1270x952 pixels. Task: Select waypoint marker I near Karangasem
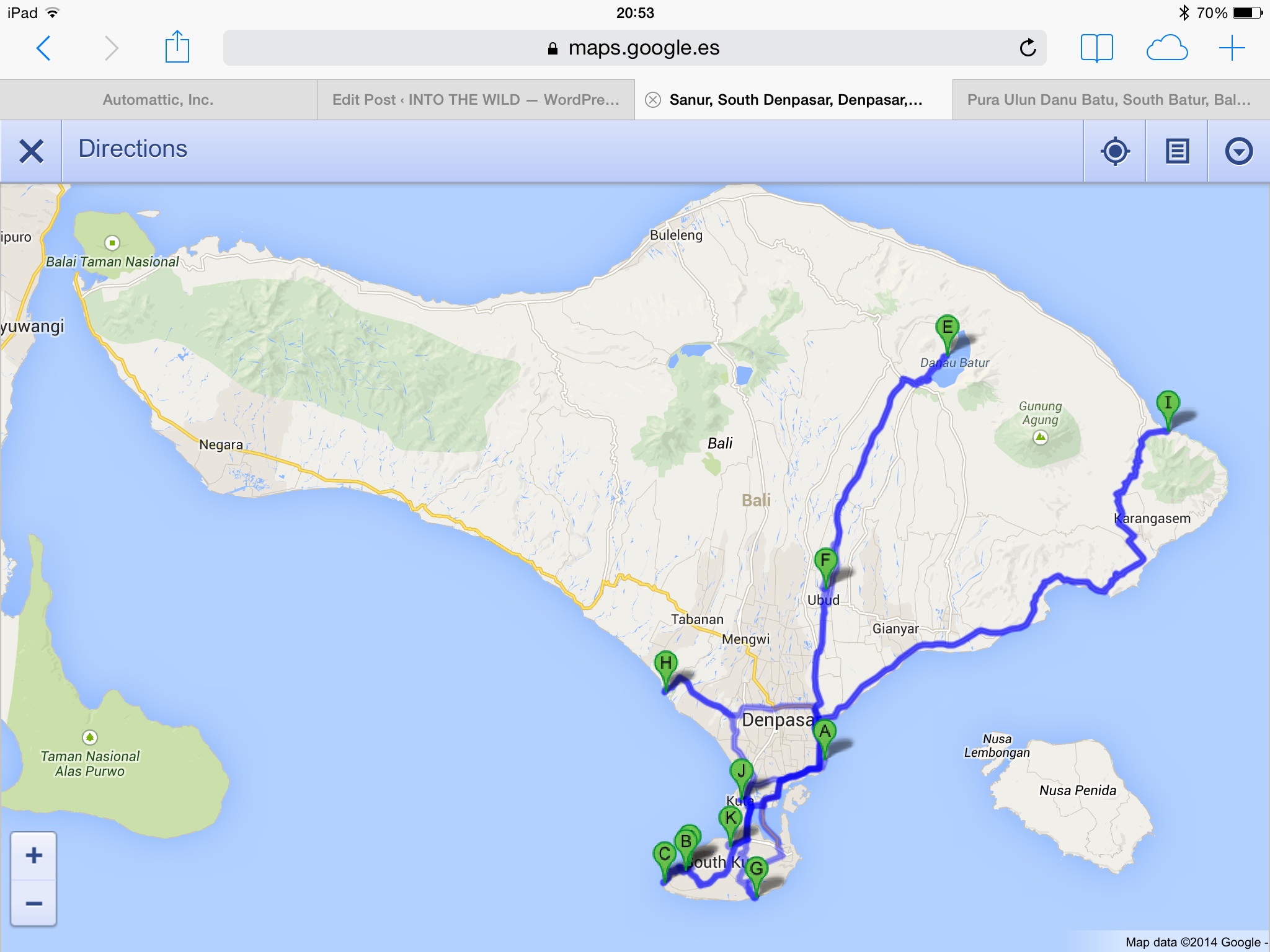click(x=1168, y=410)
